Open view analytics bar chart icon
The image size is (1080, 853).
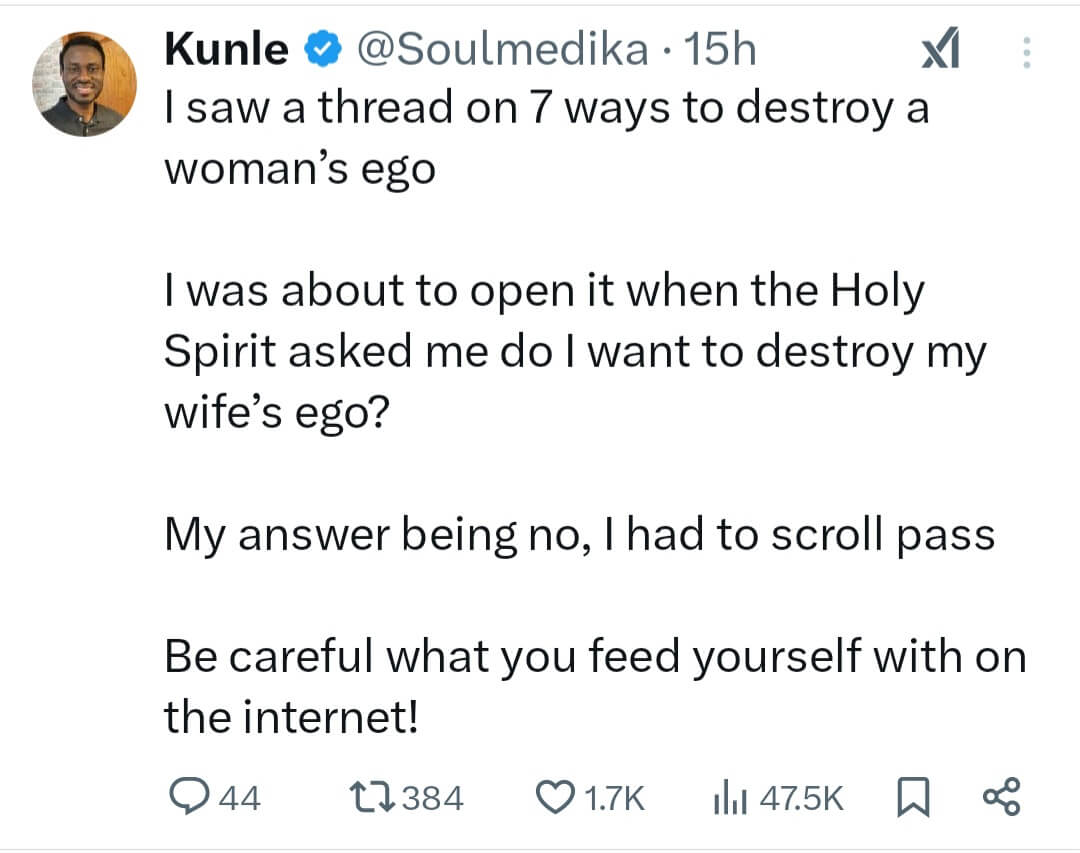[x=728, y=797]
